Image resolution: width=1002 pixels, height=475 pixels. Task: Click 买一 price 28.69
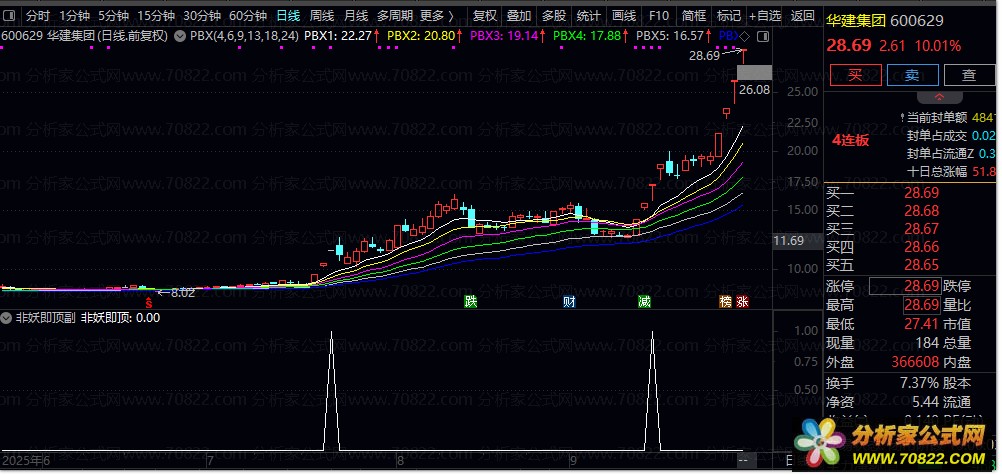[921, 193]
